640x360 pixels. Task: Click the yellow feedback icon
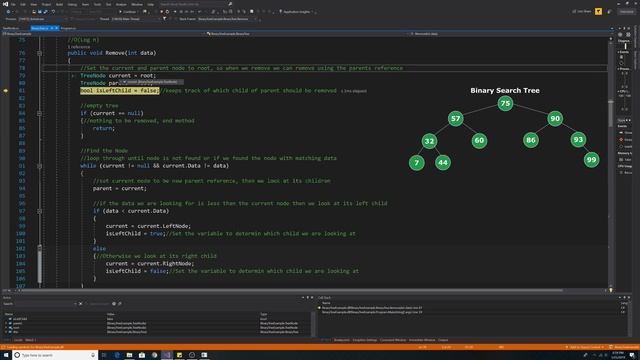click(598, 11)
